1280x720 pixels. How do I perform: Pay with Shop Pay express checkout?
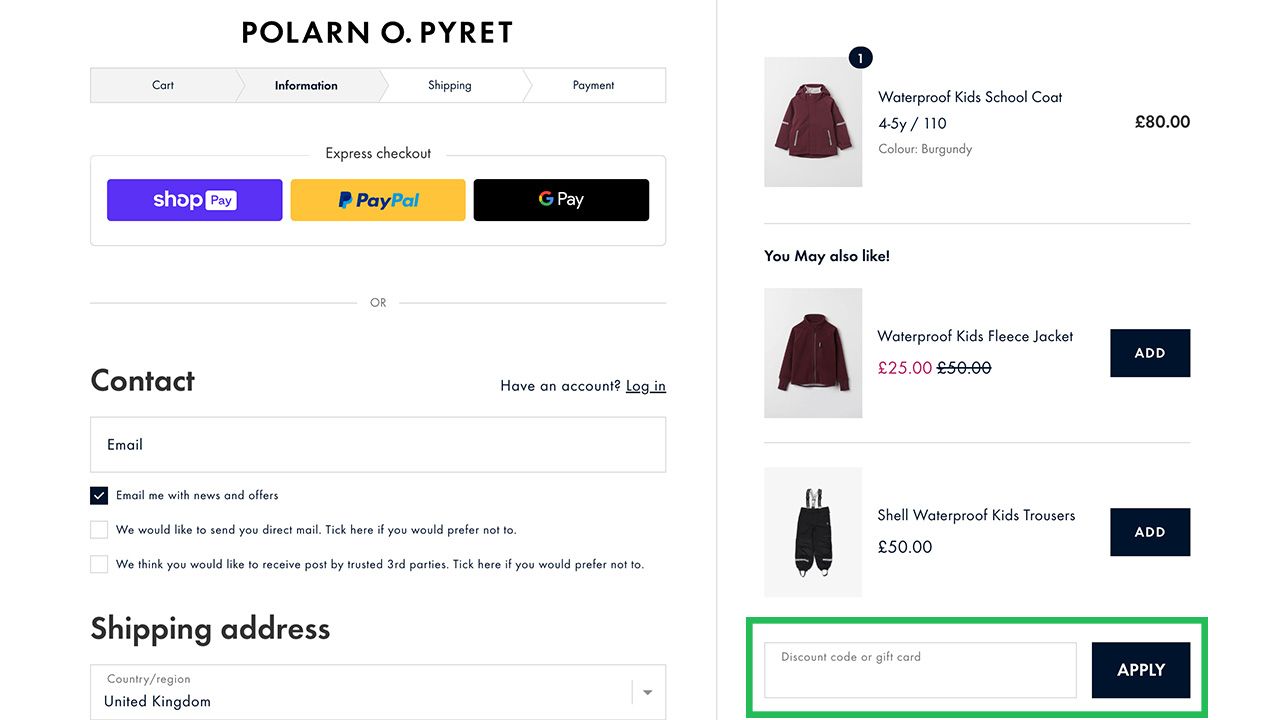(x=194, y=200)
